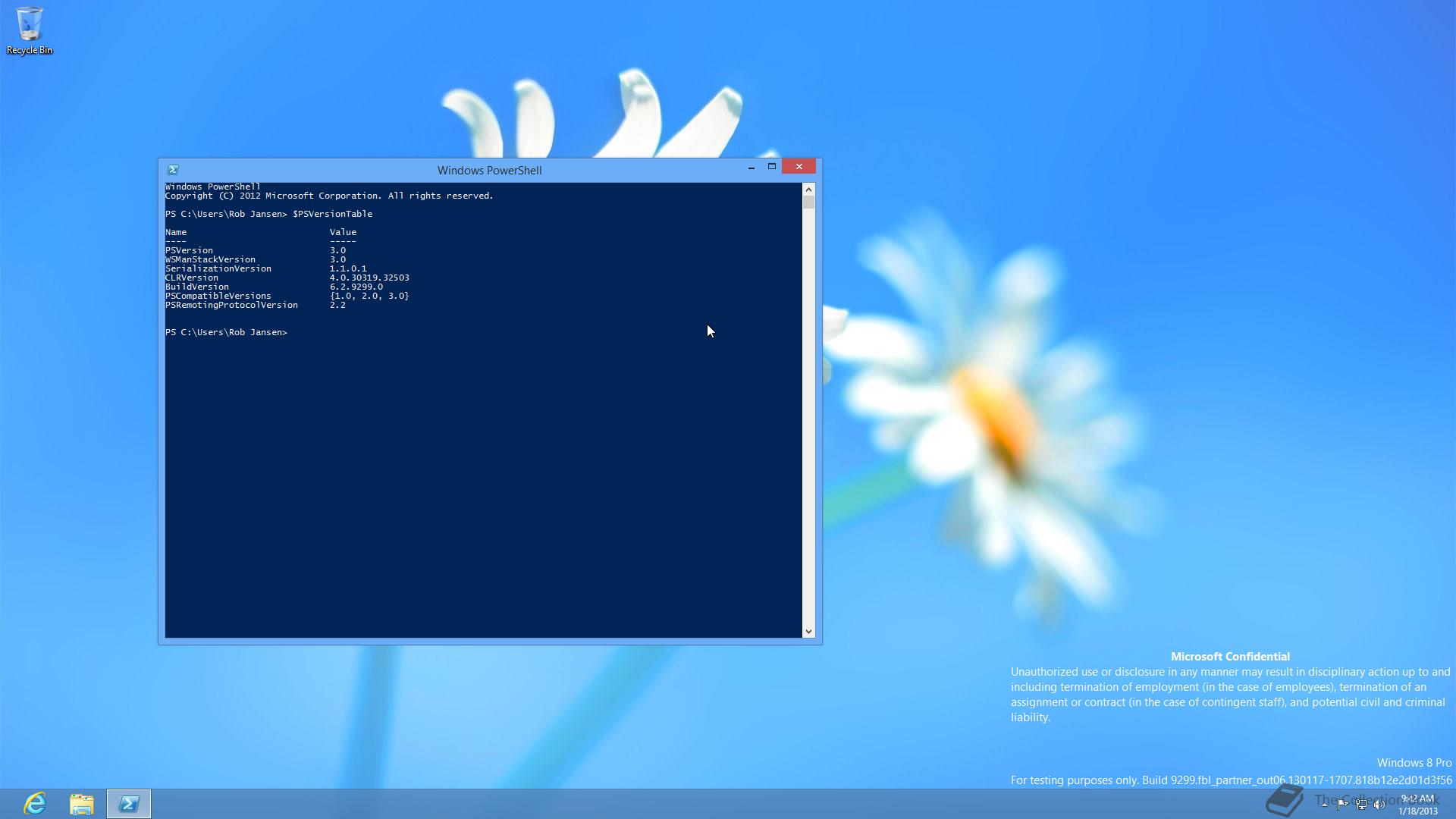Open File Explorer from the taskbar
The width and height of the screenshot is (1456, 819).
coord(82,803)
